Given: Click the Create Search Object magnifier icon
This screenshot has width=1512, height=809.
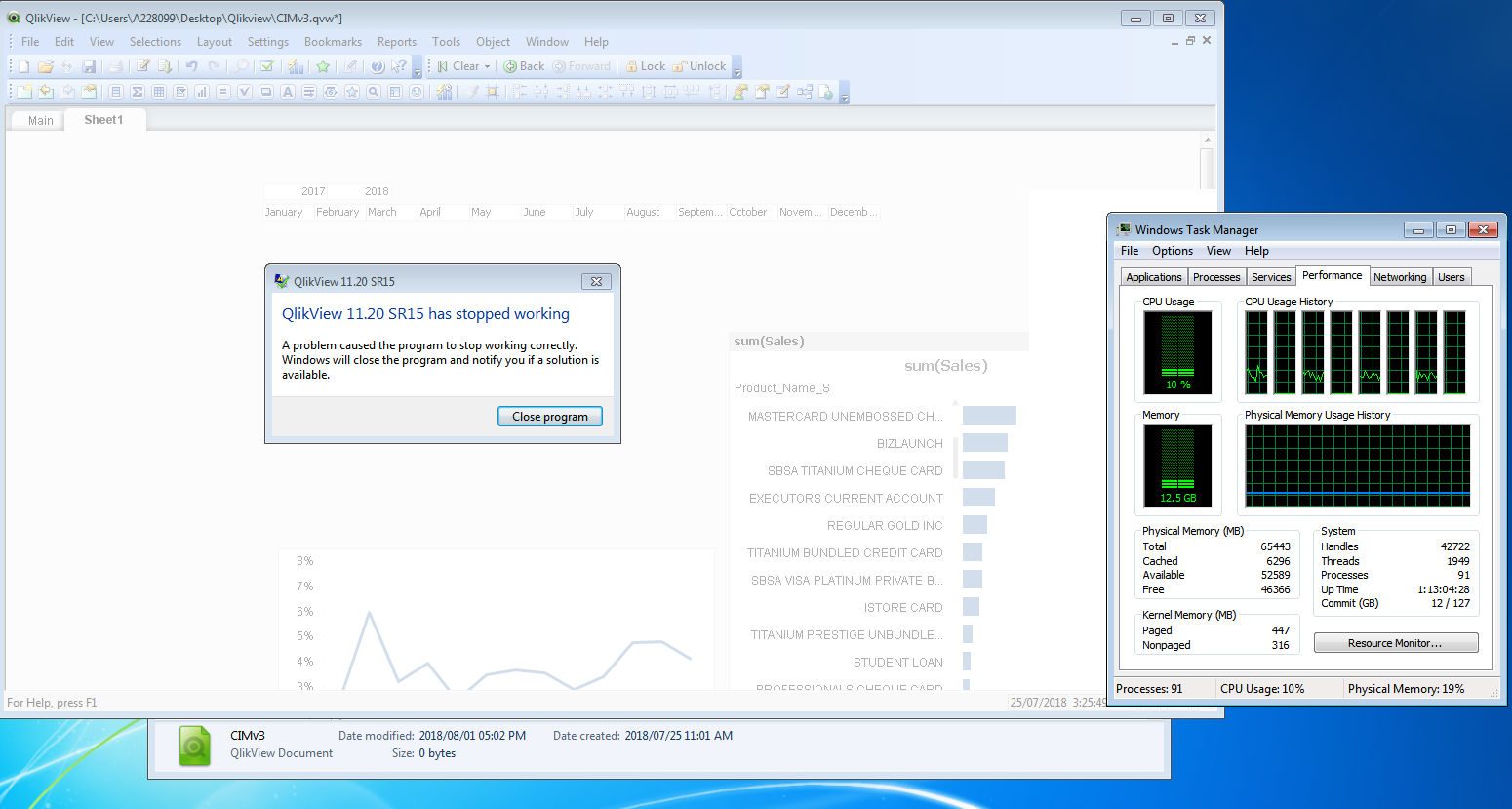Looking at the screenshot, I should 374,92.
